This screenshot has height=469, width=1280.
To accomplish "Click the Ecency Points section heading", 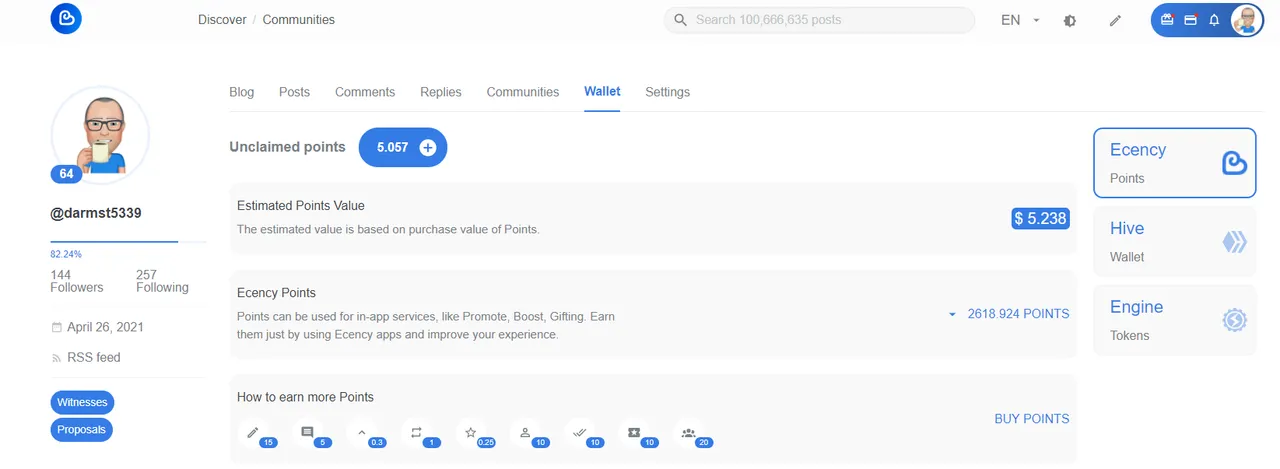I will (x=276, y=293).
